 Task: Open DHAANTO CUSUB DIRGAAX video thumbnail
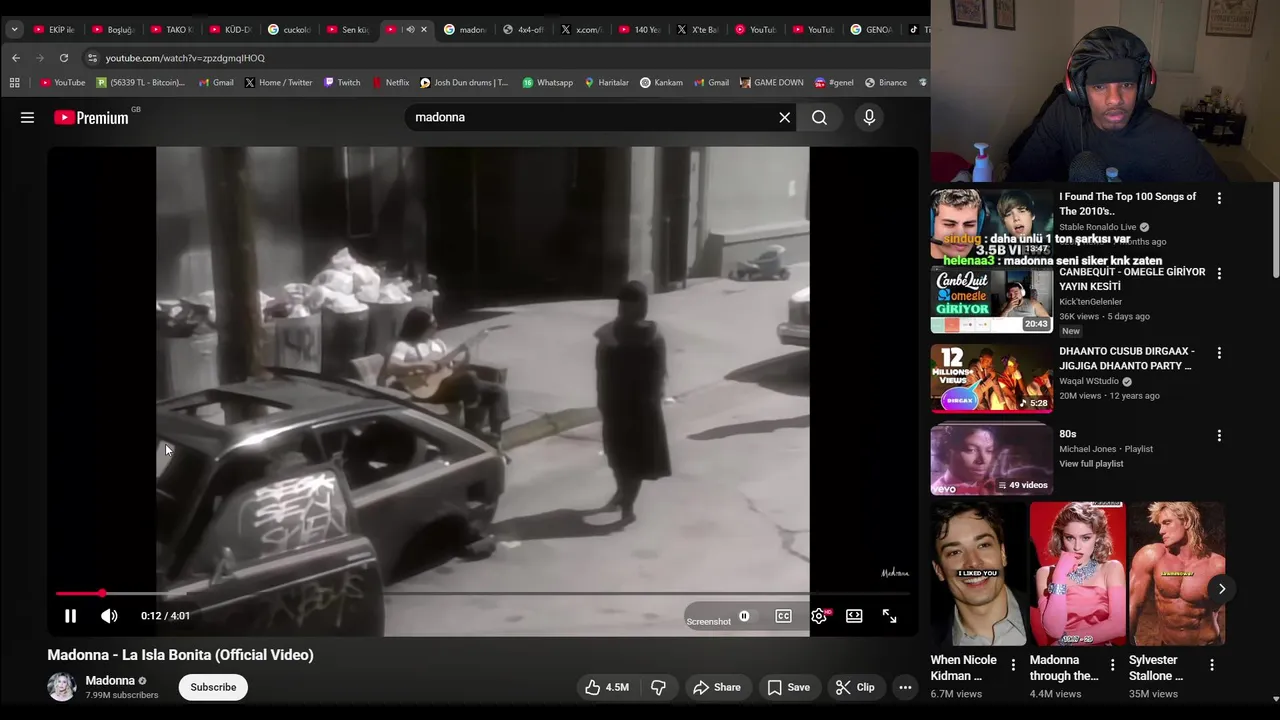coord(991,379)
